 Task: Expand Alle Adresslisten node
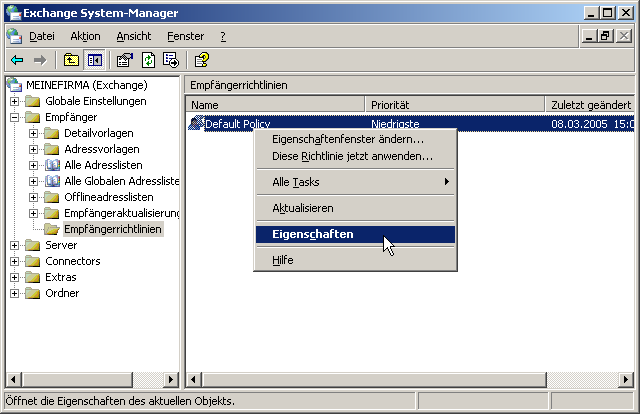click(x=33, y=165)
